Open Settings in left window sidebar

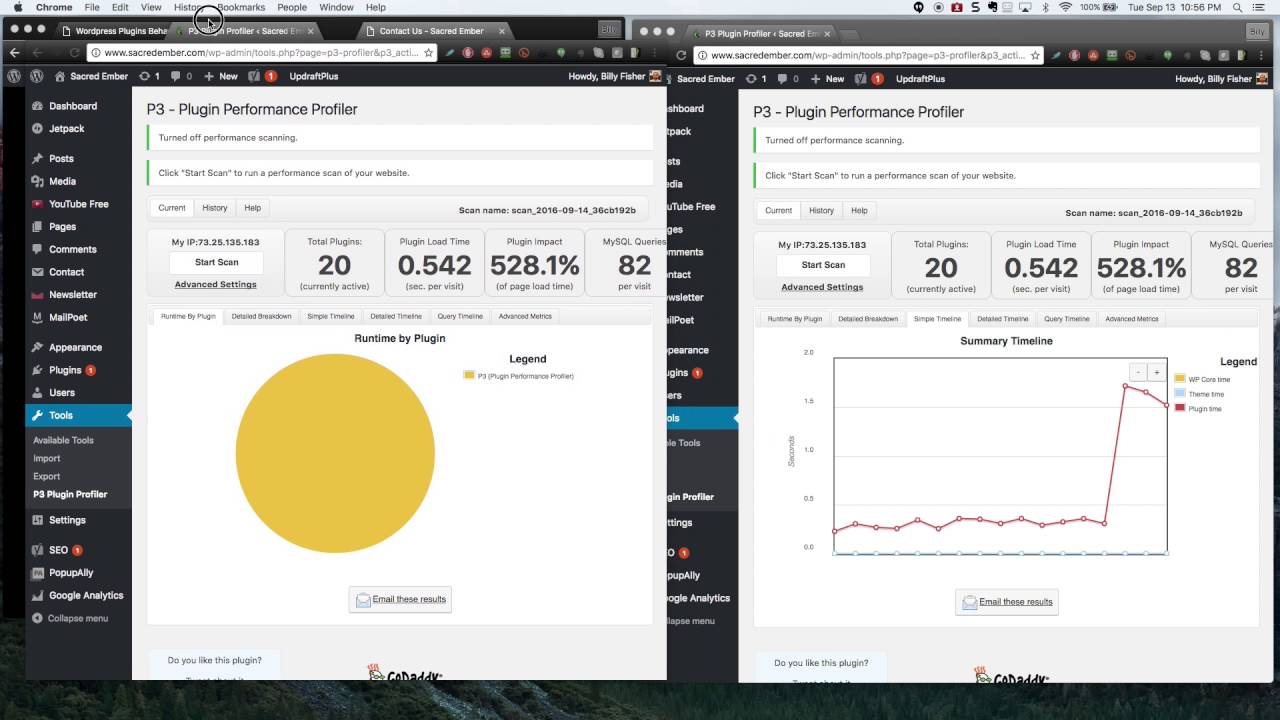(67, 520)
